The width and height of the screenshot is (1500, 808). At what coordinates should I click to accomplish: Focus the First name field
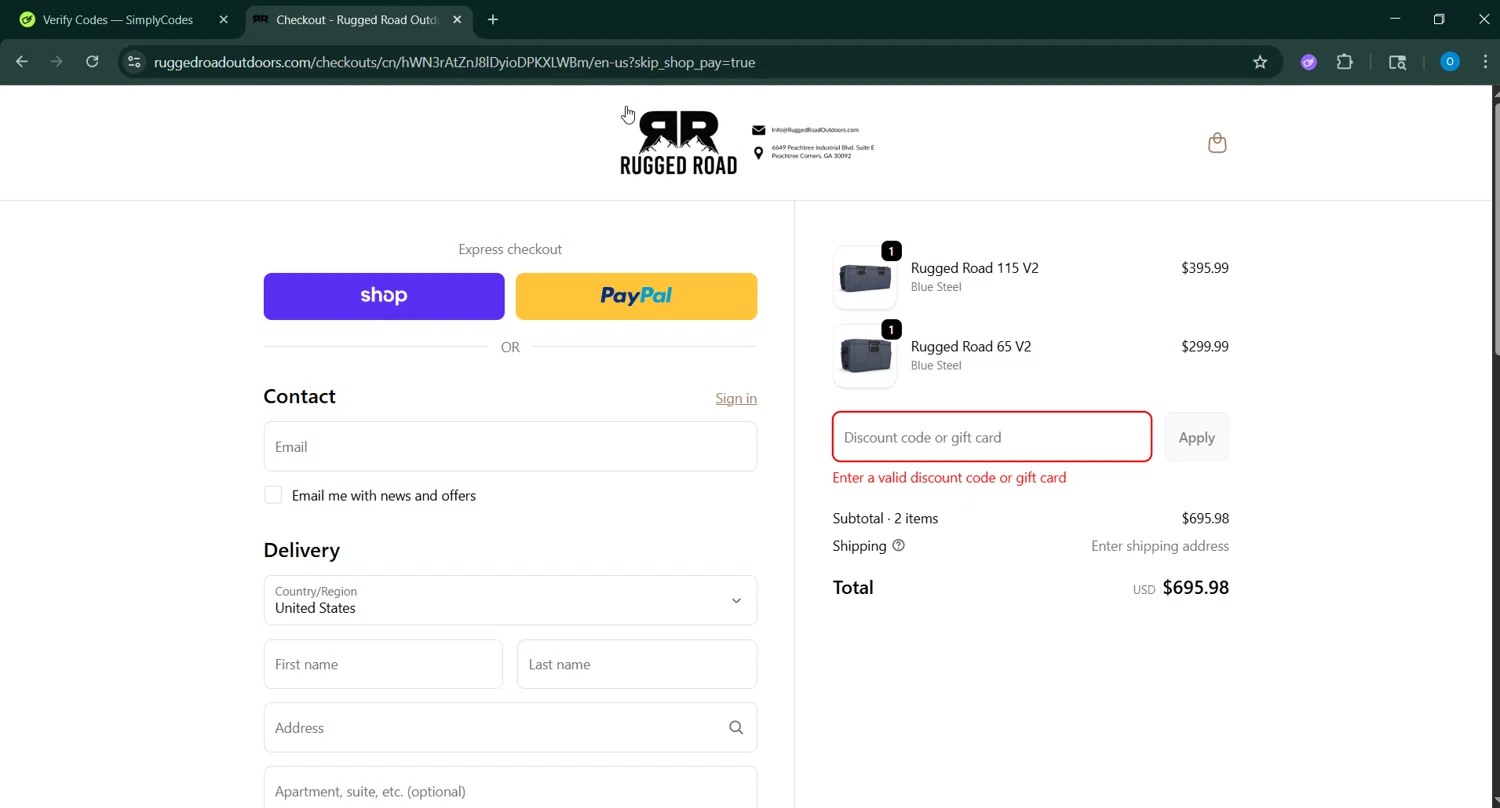click(x=383, y=664)
